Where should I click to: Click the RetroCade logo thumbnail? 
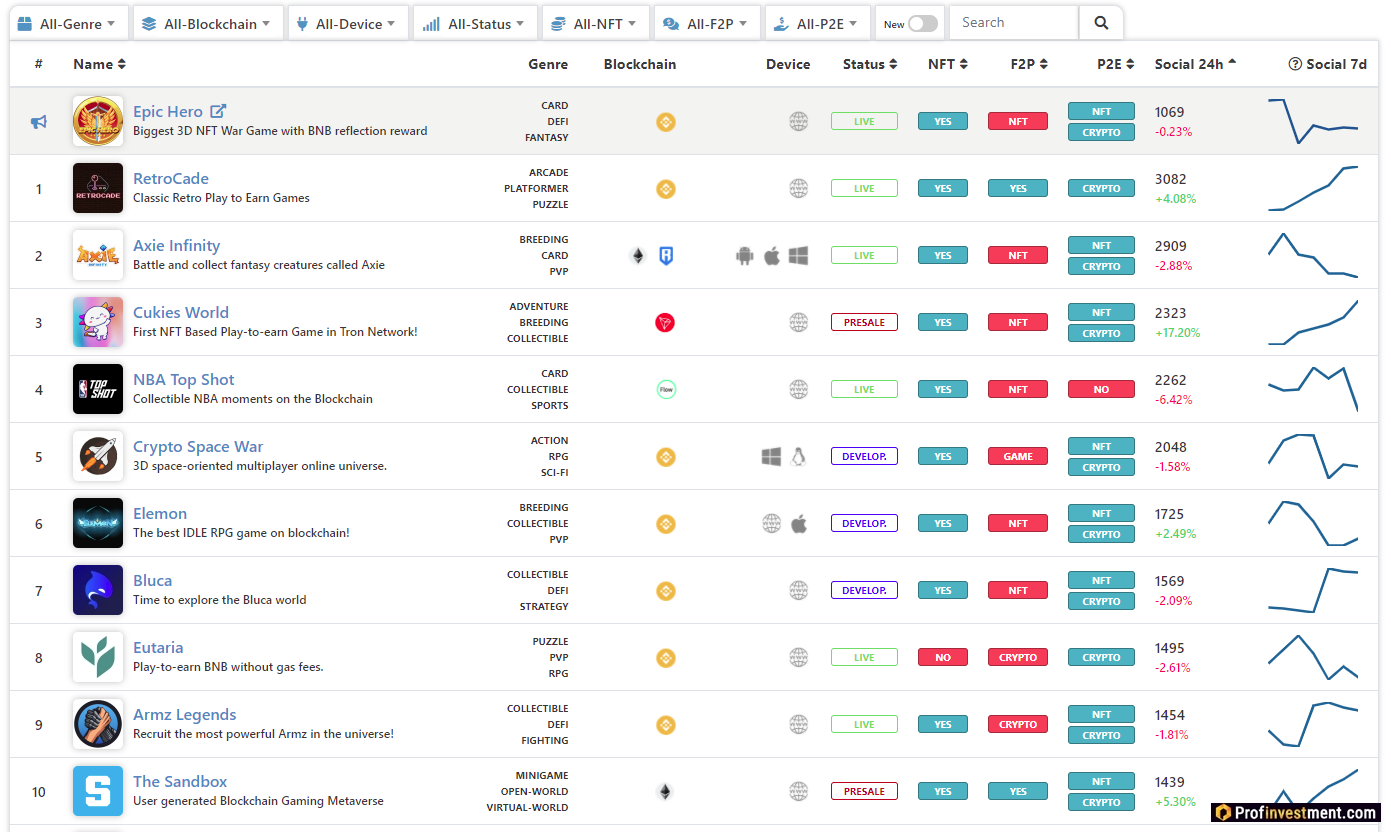tap(98, 188)
